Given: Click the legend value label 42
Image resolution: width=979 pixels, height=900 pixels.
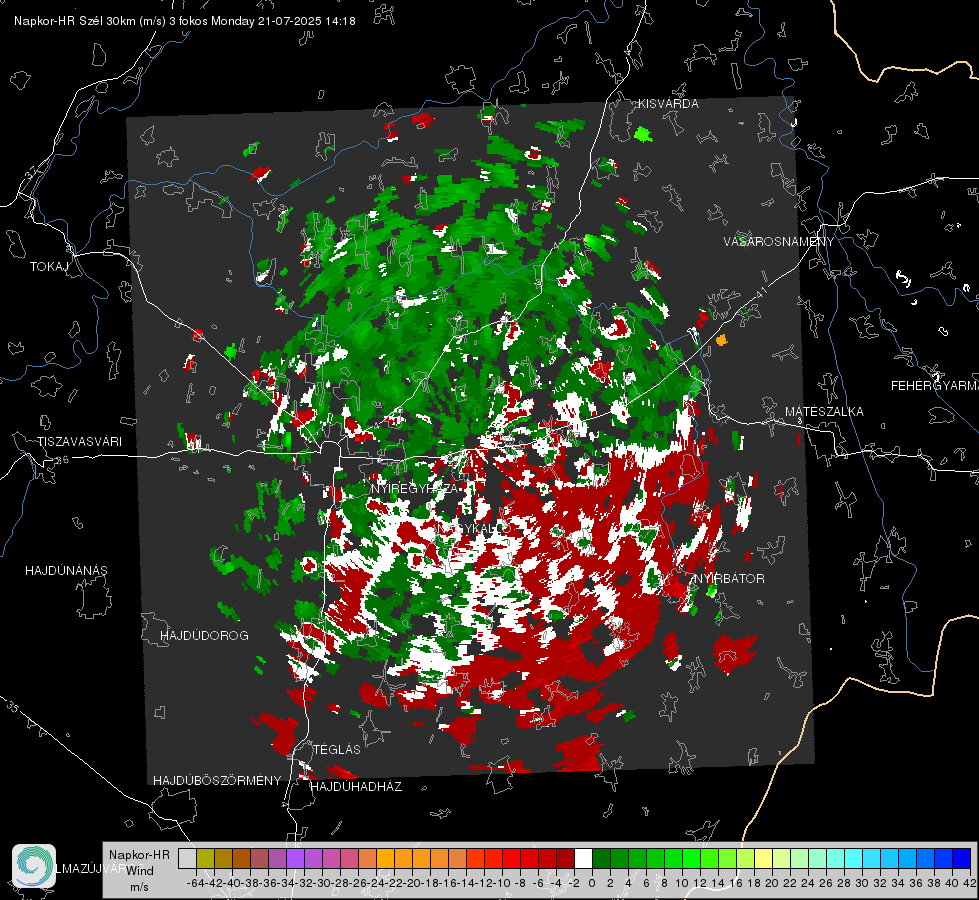Looking at the screenshot, I should (969, 883).
